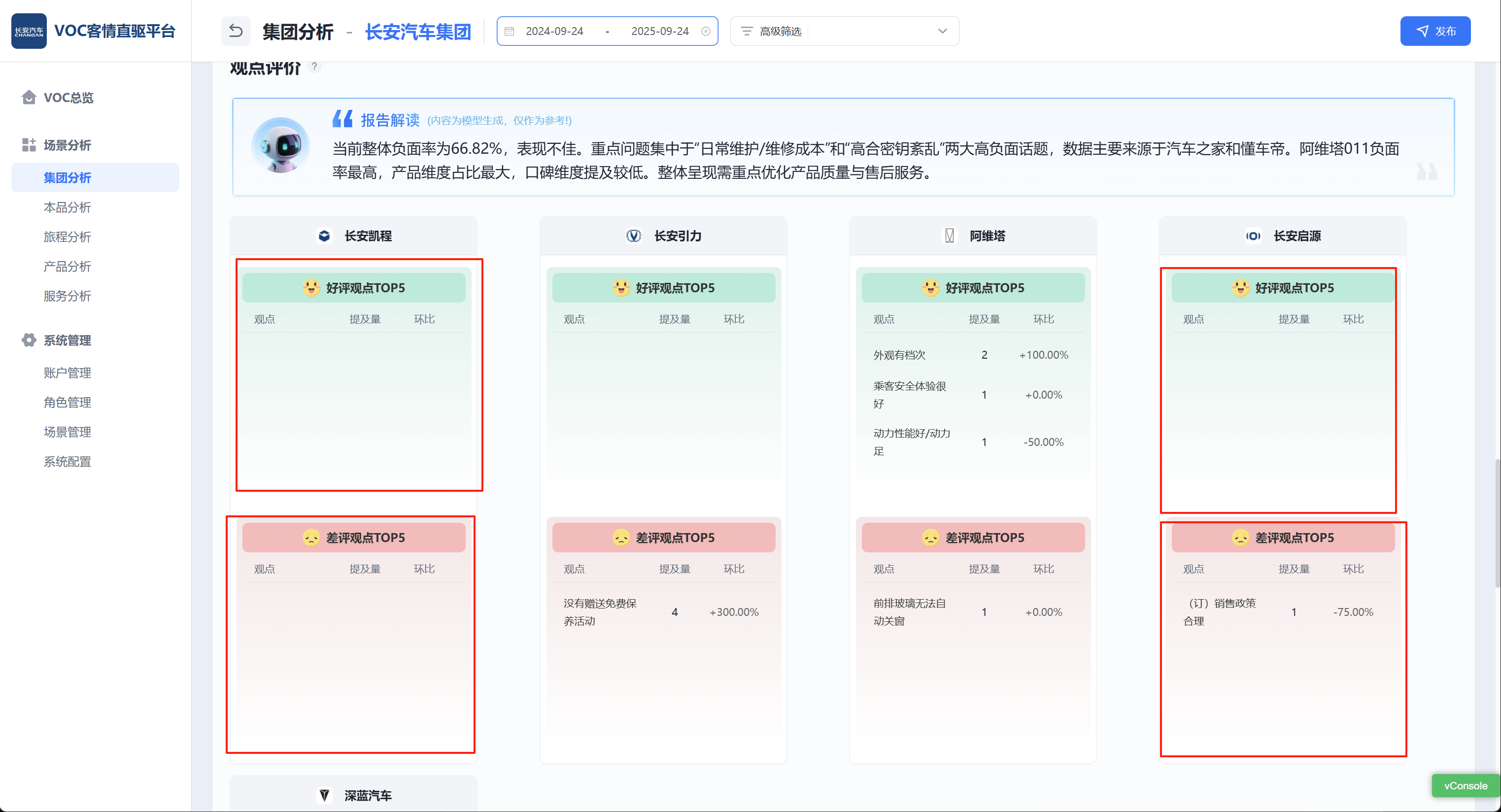
Task: Click the start date 2024-09-24 field
Action: click(554, 32)
